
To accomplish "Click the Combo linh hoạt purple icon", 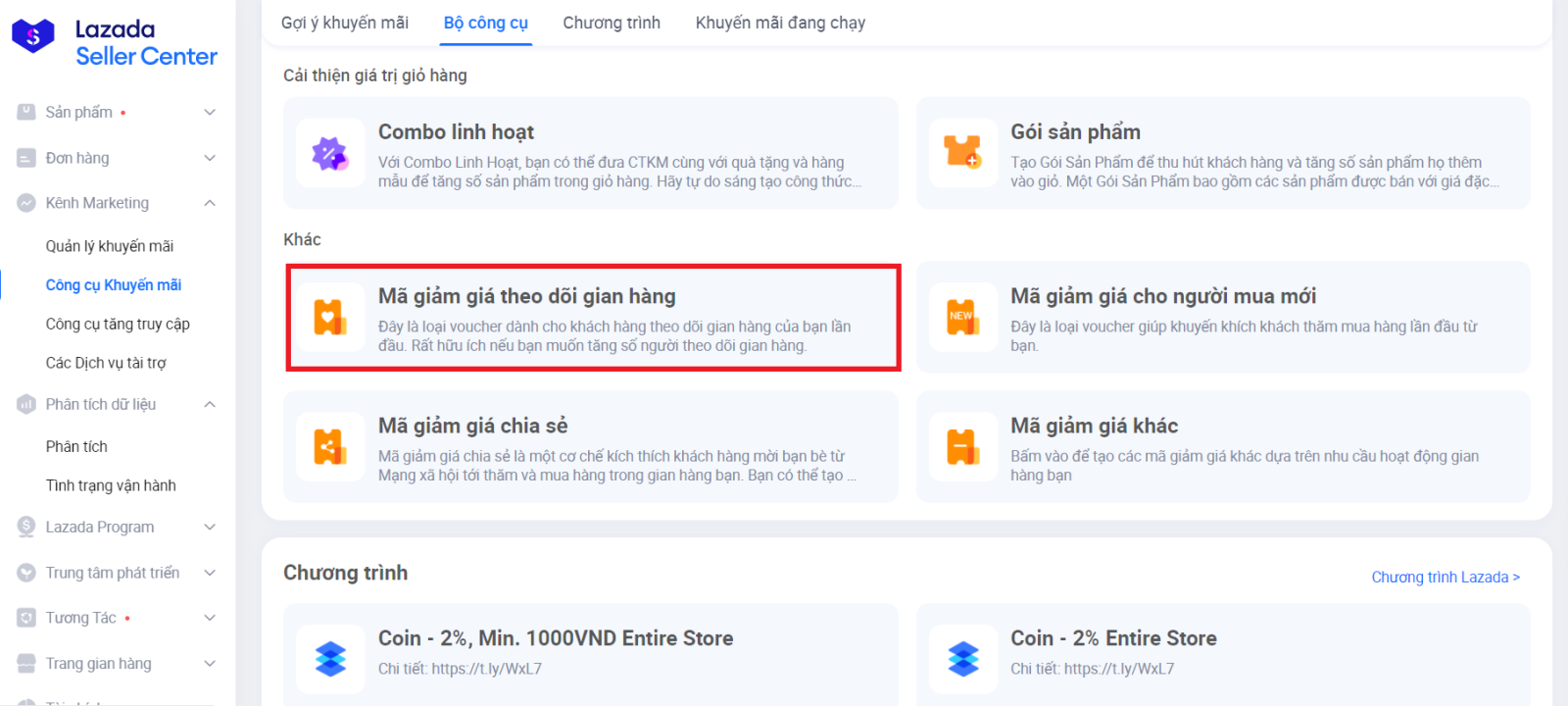I will [x=330, y=154].
